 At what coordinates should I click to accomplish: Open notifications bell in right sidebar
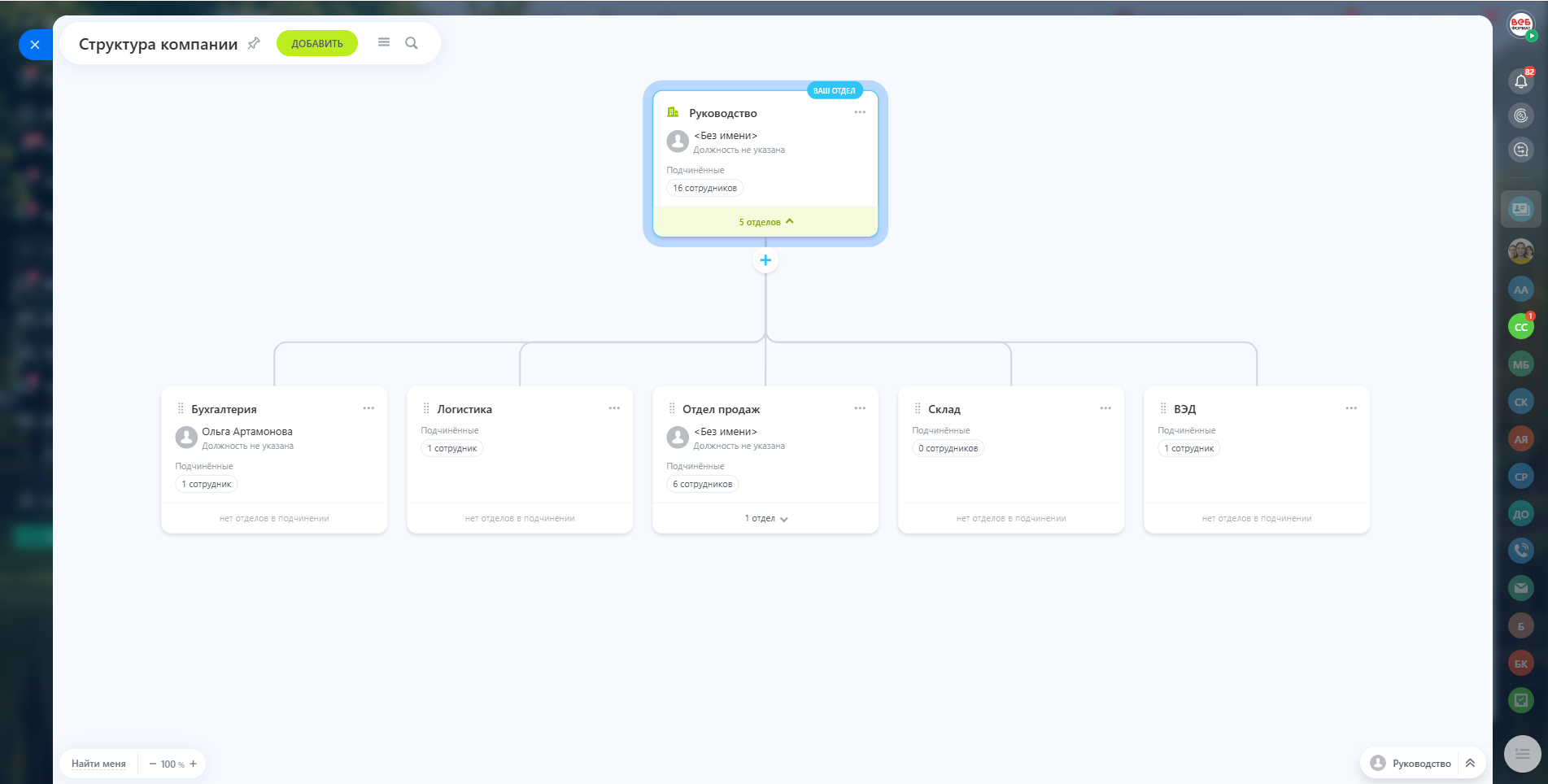[x=1520, y=81]
